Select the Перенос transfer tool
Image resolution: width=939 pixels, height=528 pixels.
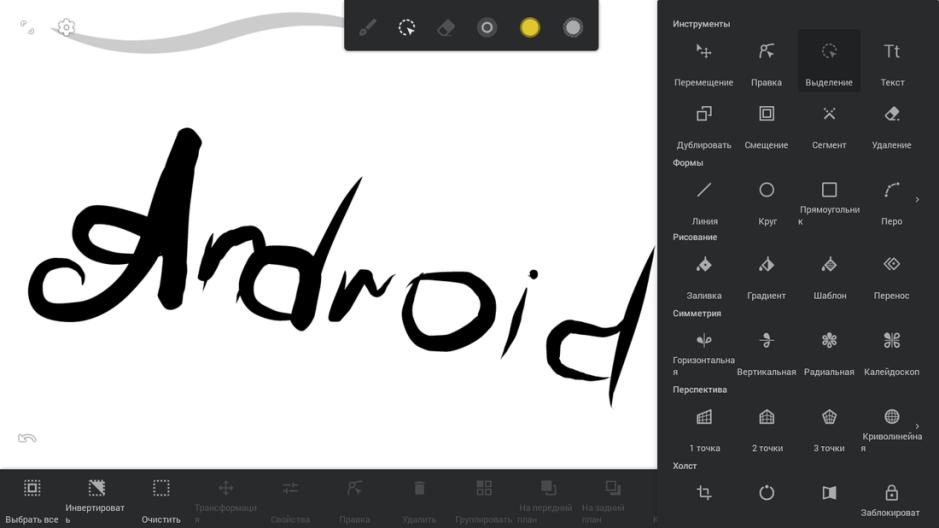click(x=892, y=275)
